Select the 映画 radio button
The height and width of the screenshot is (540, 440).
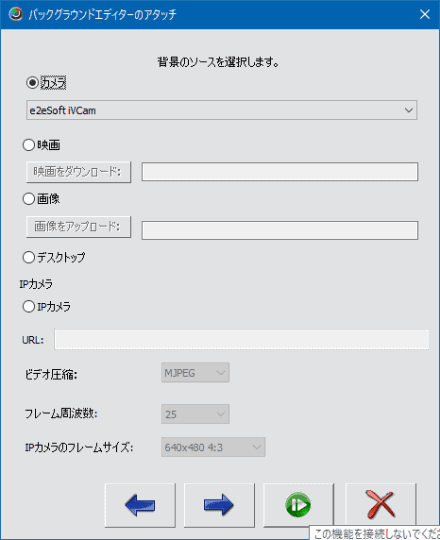pyautogui.click(x=29, y=145)
